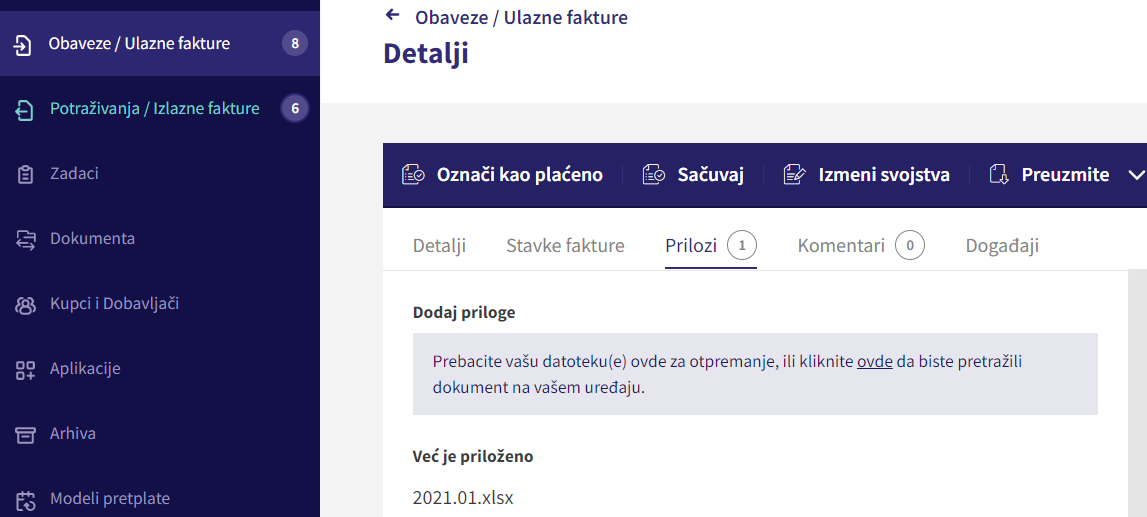The width and height of the screenshot is (1147, 517).
Task: Choose Izmeni svojstva in the toolbar
Action: [x=884, y=176]
